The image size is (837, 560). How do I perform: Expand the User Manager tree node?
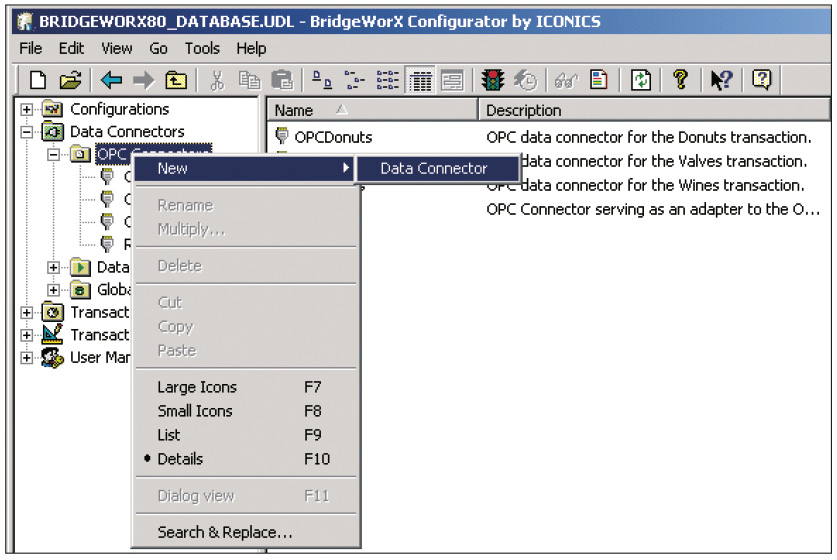click(x=26, y=358)
